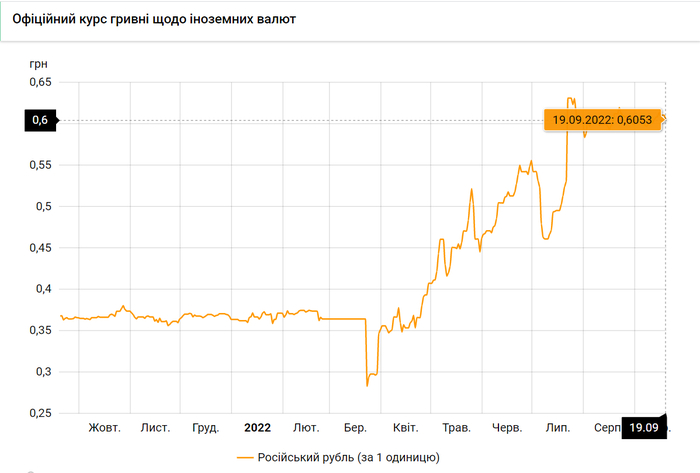
Task: Select the Бер. month label
Action: (x=355, y=428)
